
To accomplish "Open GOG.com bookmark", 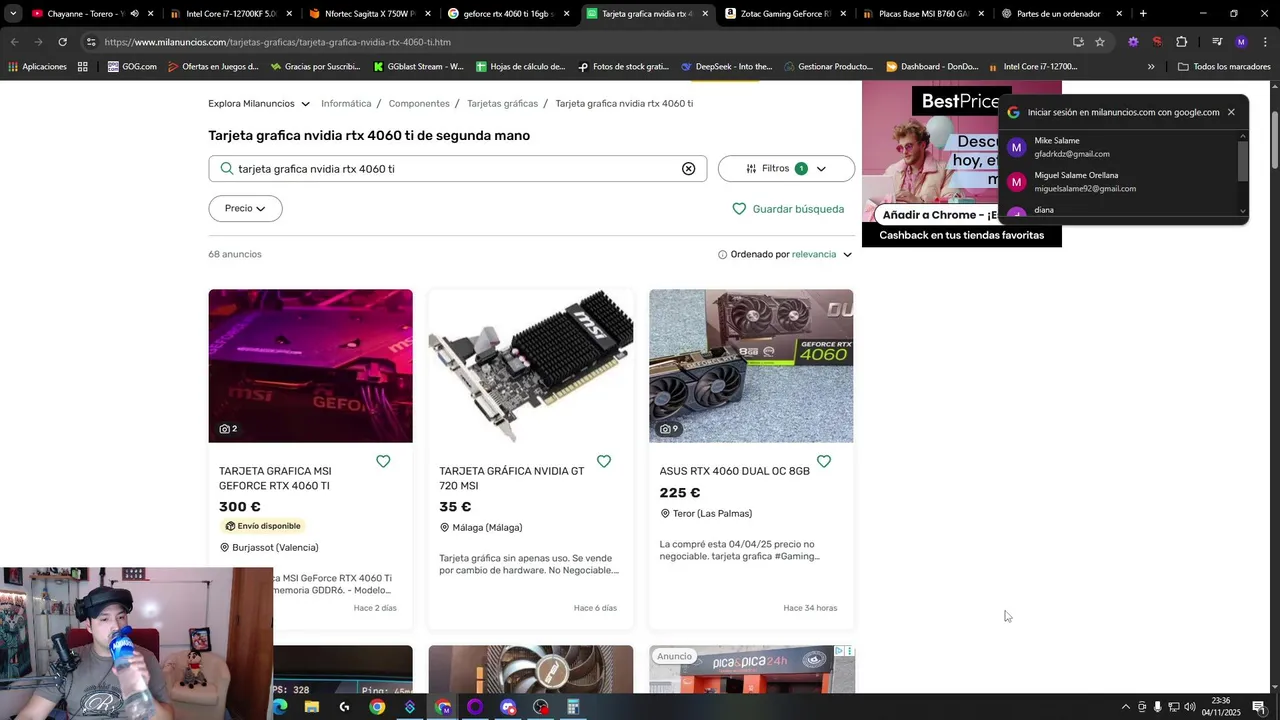I will (132, 67).
